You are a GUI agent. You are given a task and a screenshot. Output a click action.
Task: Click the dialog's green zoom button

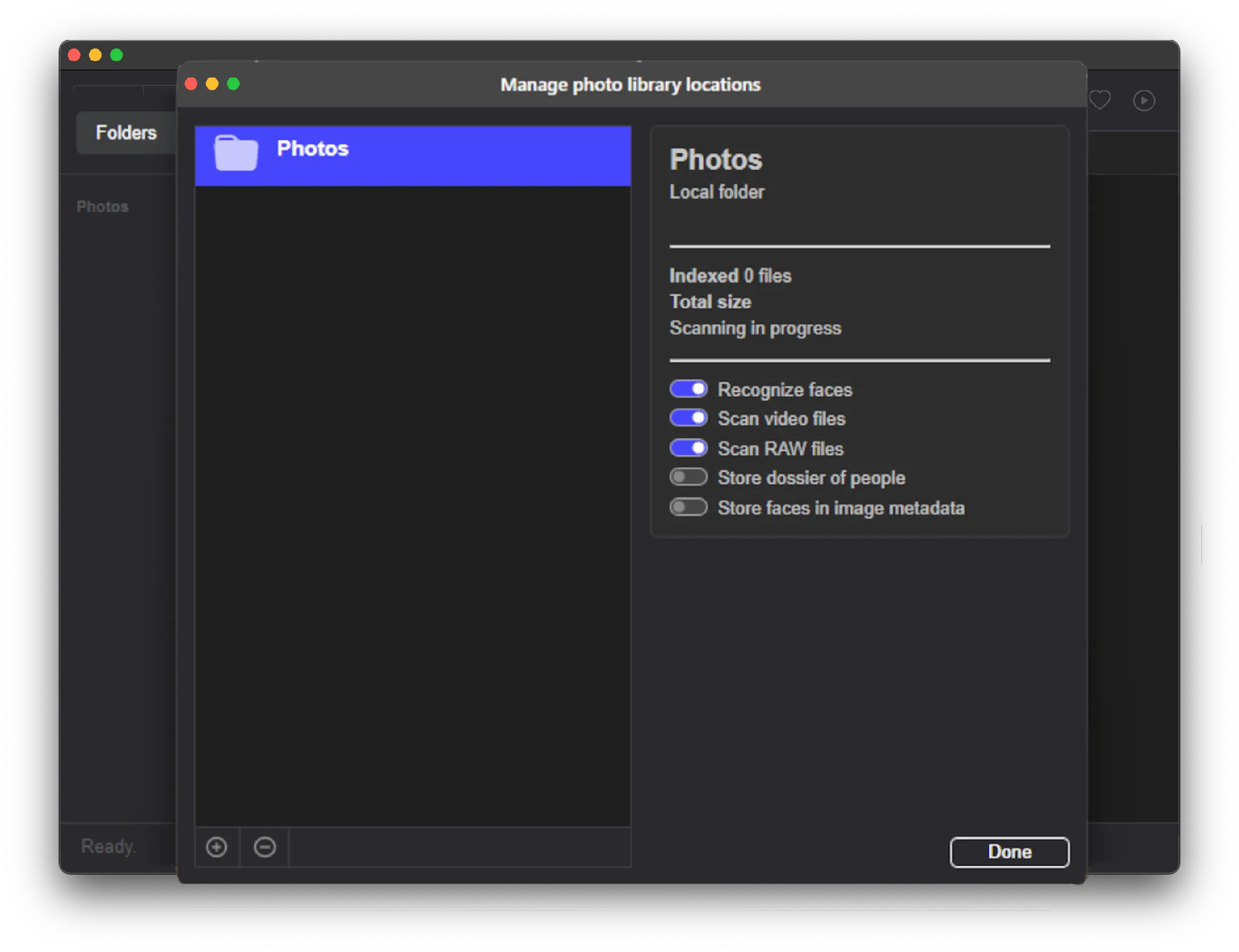tap(233, 84)
